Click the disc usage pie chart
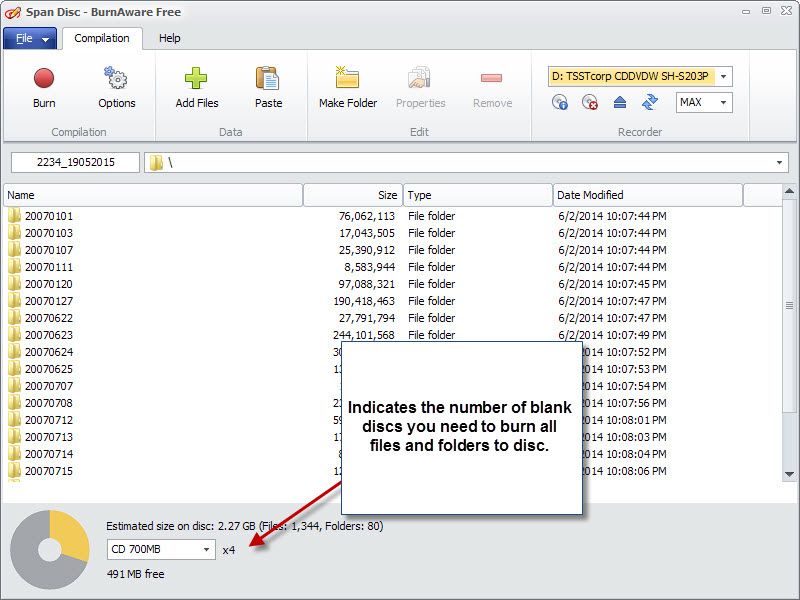This screenshot has height=600, width=800. coord(49,549)
